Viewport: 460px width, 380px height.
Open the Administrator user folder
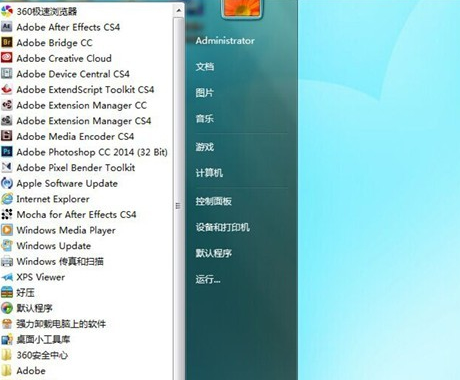[225, 41]
